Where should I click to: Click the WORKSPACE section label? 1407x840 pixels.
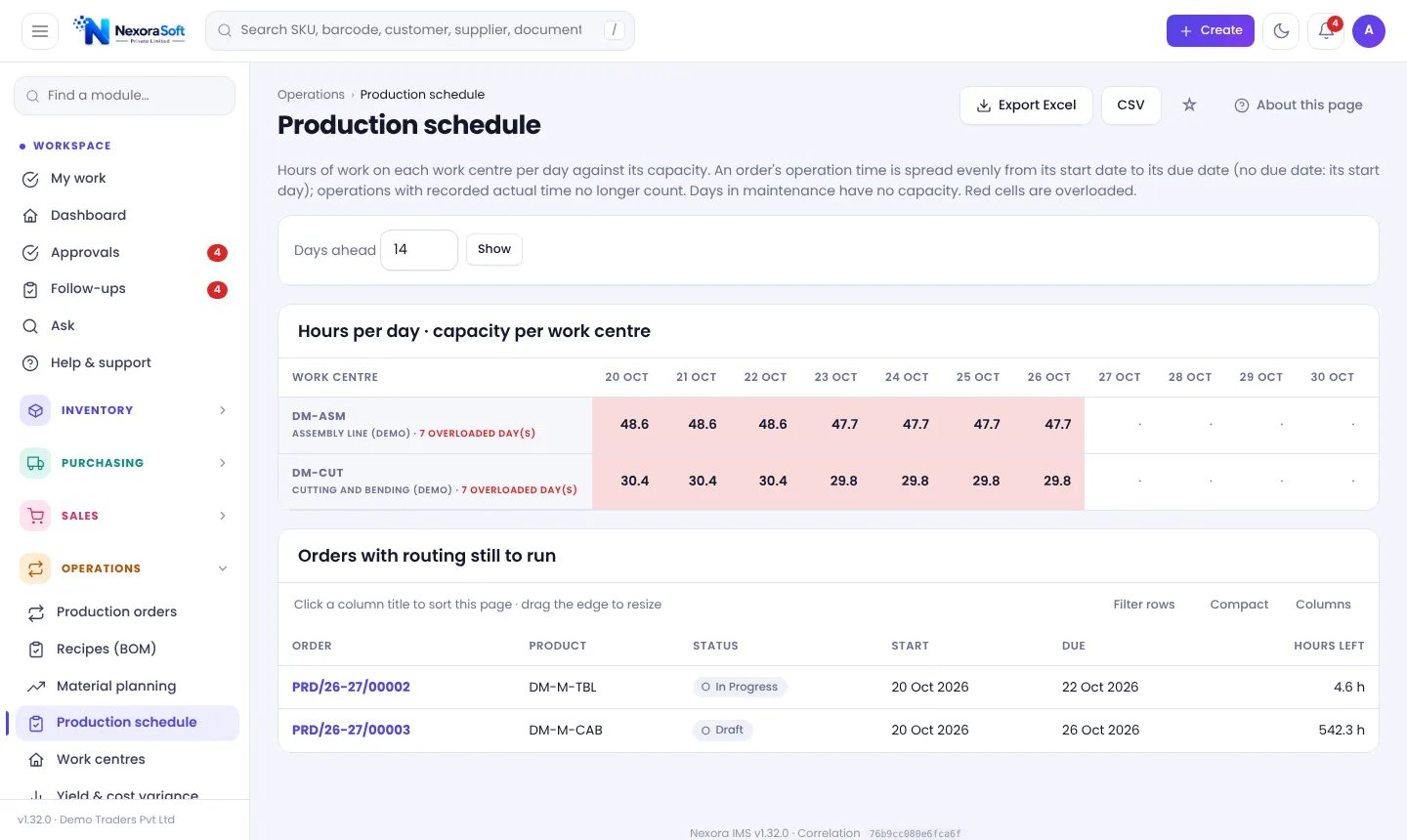[72, 147]
